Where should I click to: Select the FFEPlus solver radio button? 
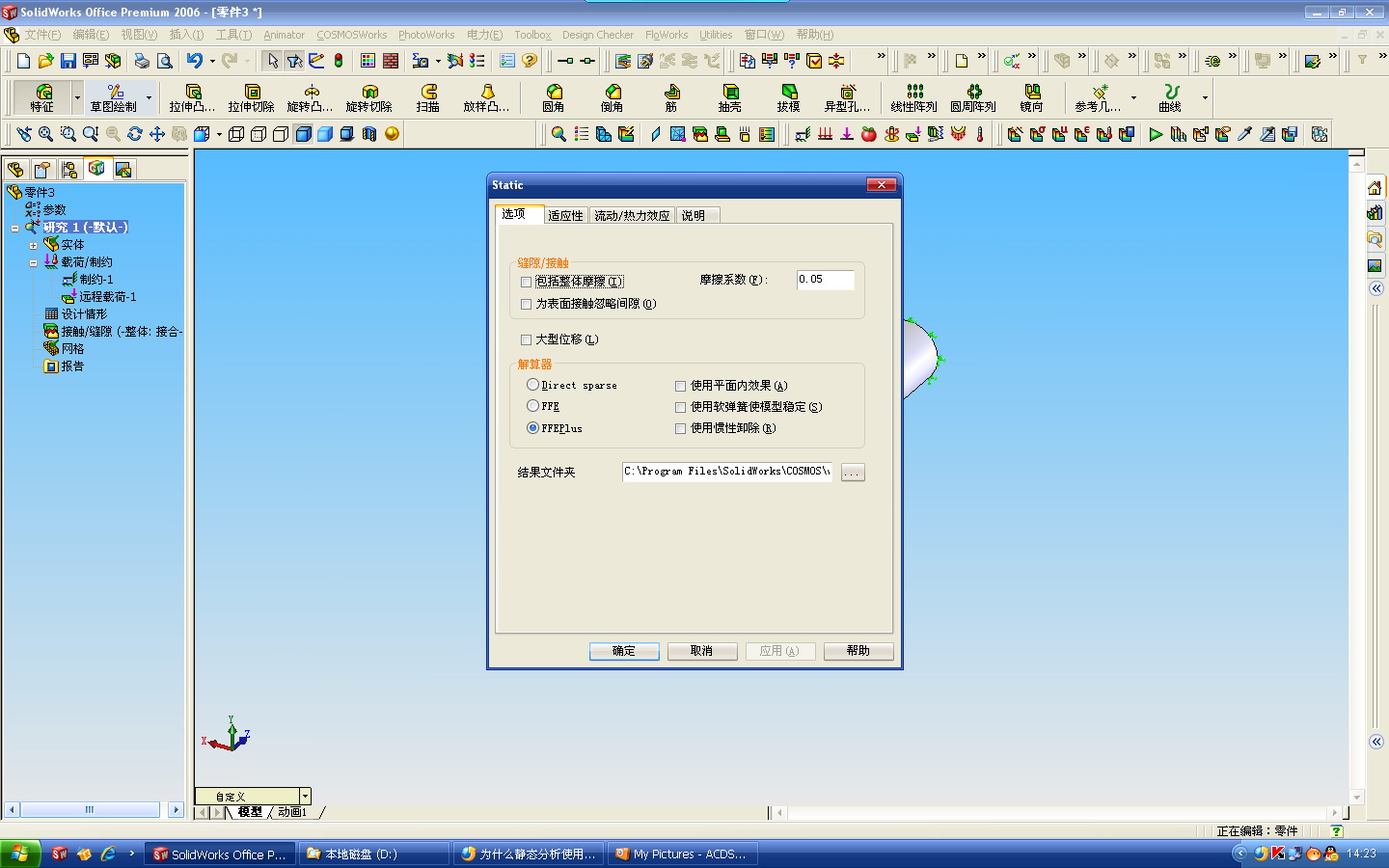tap(532, 428)
